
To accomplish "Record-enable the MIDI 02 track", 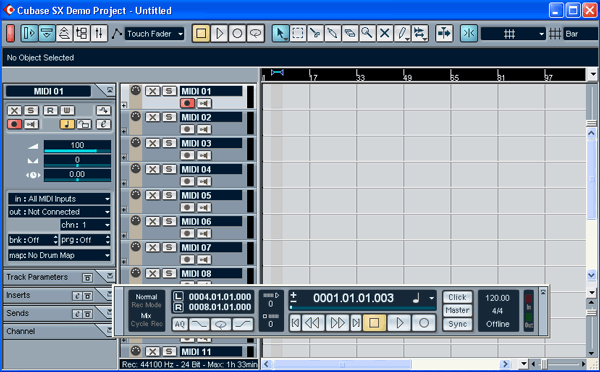I will (x=187, y=129).
